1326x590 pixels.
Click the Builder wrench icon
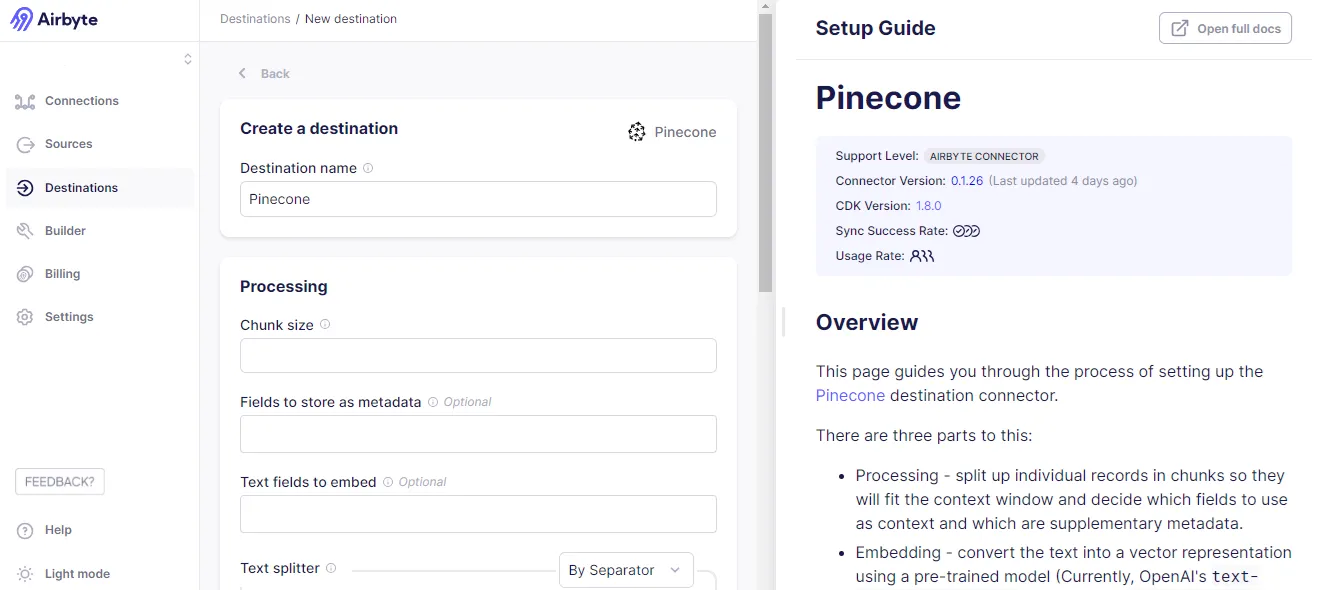tap(25, 231)
